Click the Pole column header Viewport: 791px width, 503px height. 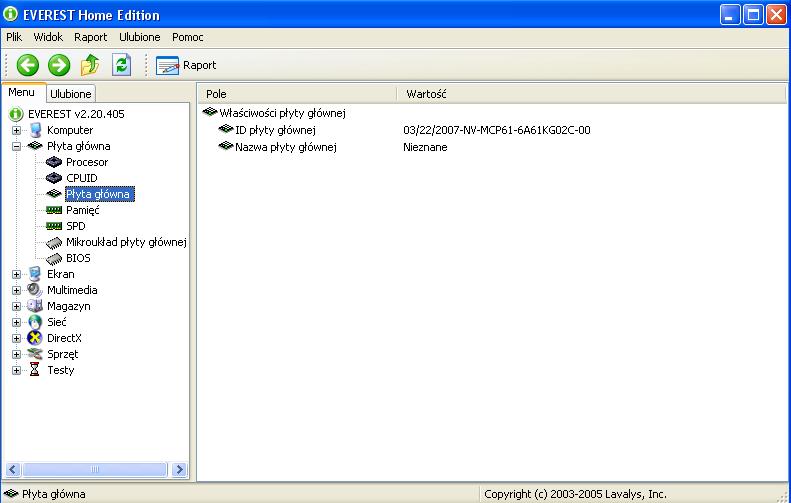[296, 94]
